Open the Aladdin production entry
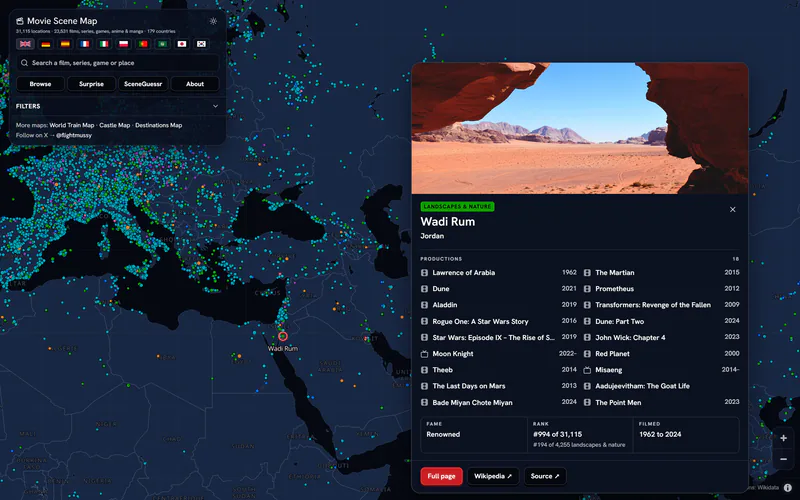The image size is (800, 500). click(x=498, y=305)
